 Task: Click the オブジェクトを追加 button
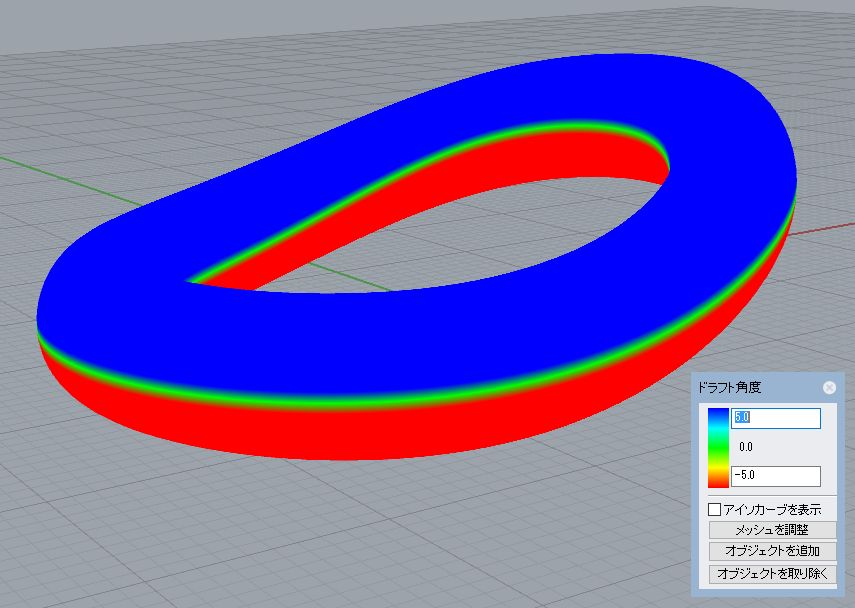[x=772, y=551]
